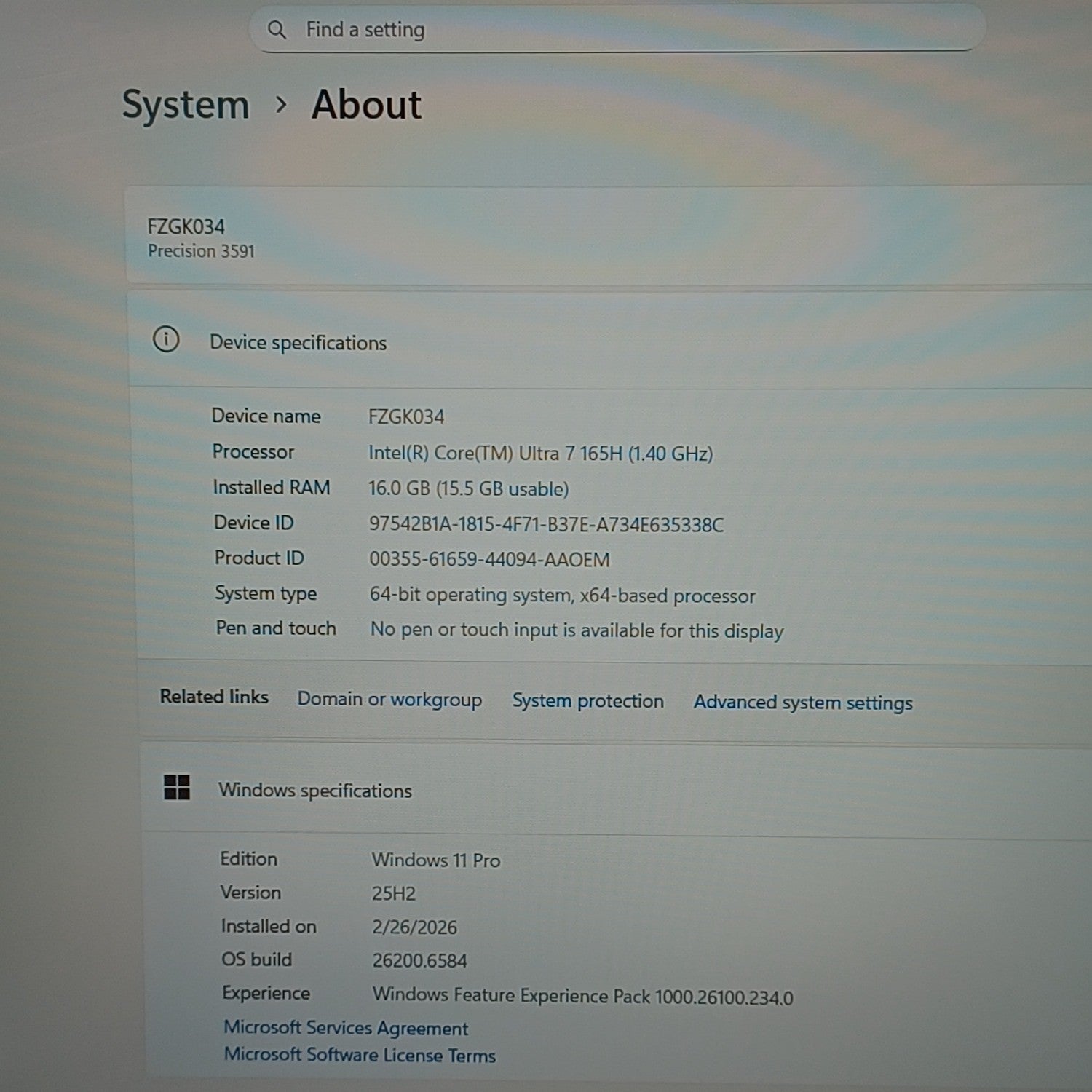The height and width of the screenshot is (1092, 1092).
Task: Open Microsoft Services Agreement link
Action: click(346, 1028)
